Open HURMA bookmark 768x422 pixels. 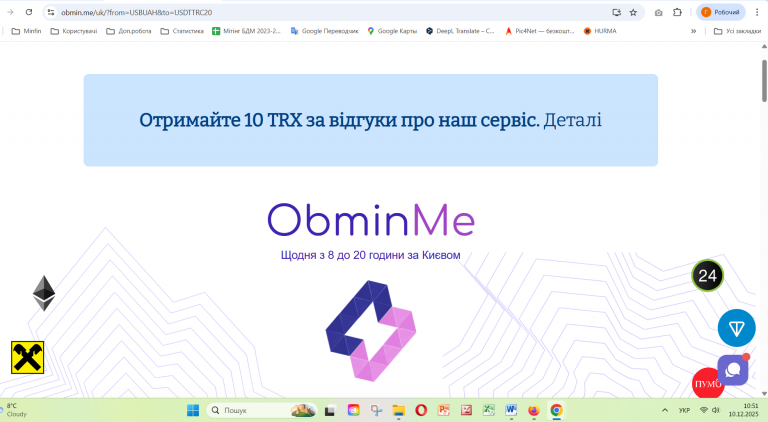tap(600, 31)
